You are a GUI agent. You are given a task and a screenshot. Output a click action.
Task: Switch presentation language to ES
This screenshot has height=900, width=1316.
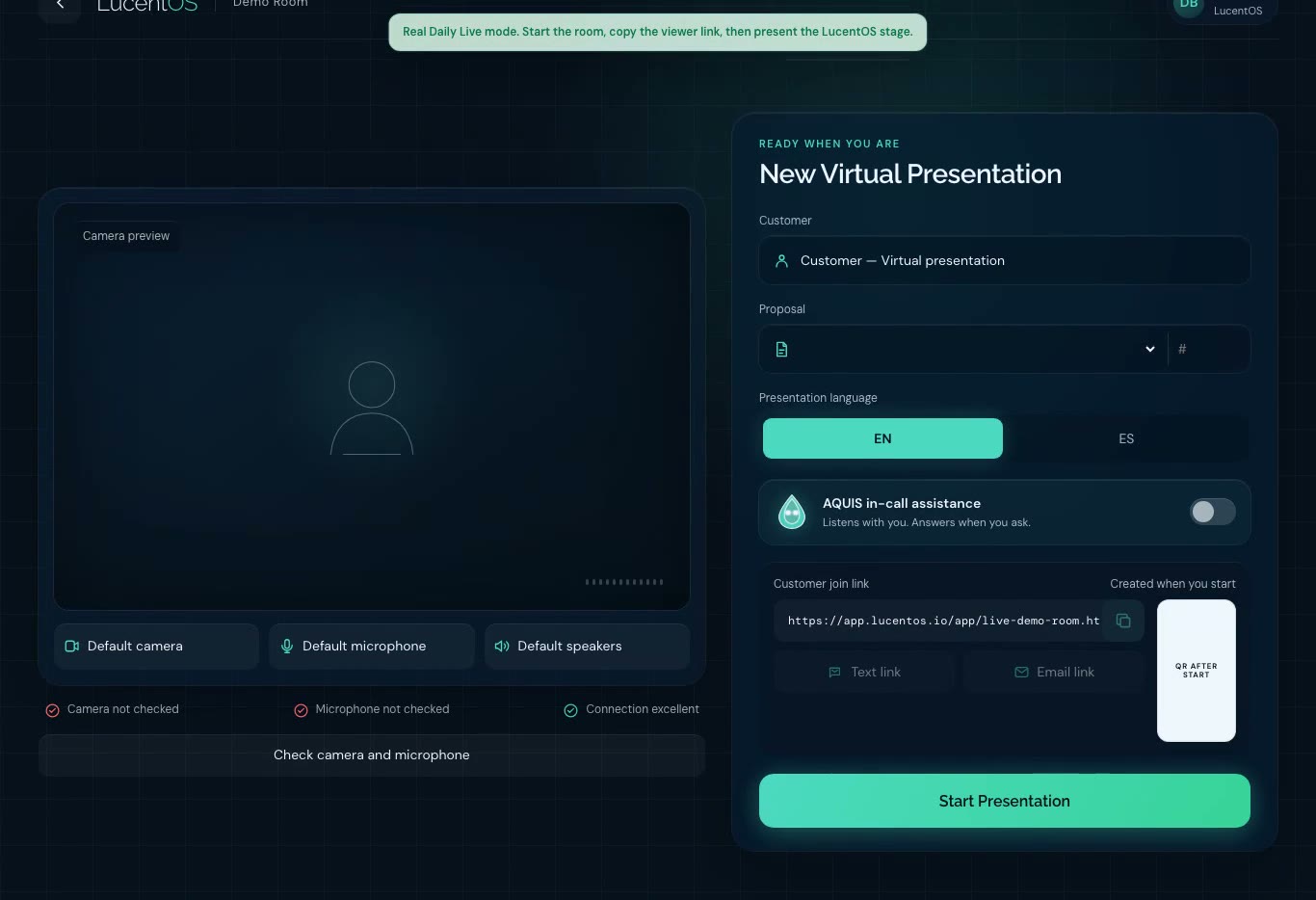tap(1126, 438)
